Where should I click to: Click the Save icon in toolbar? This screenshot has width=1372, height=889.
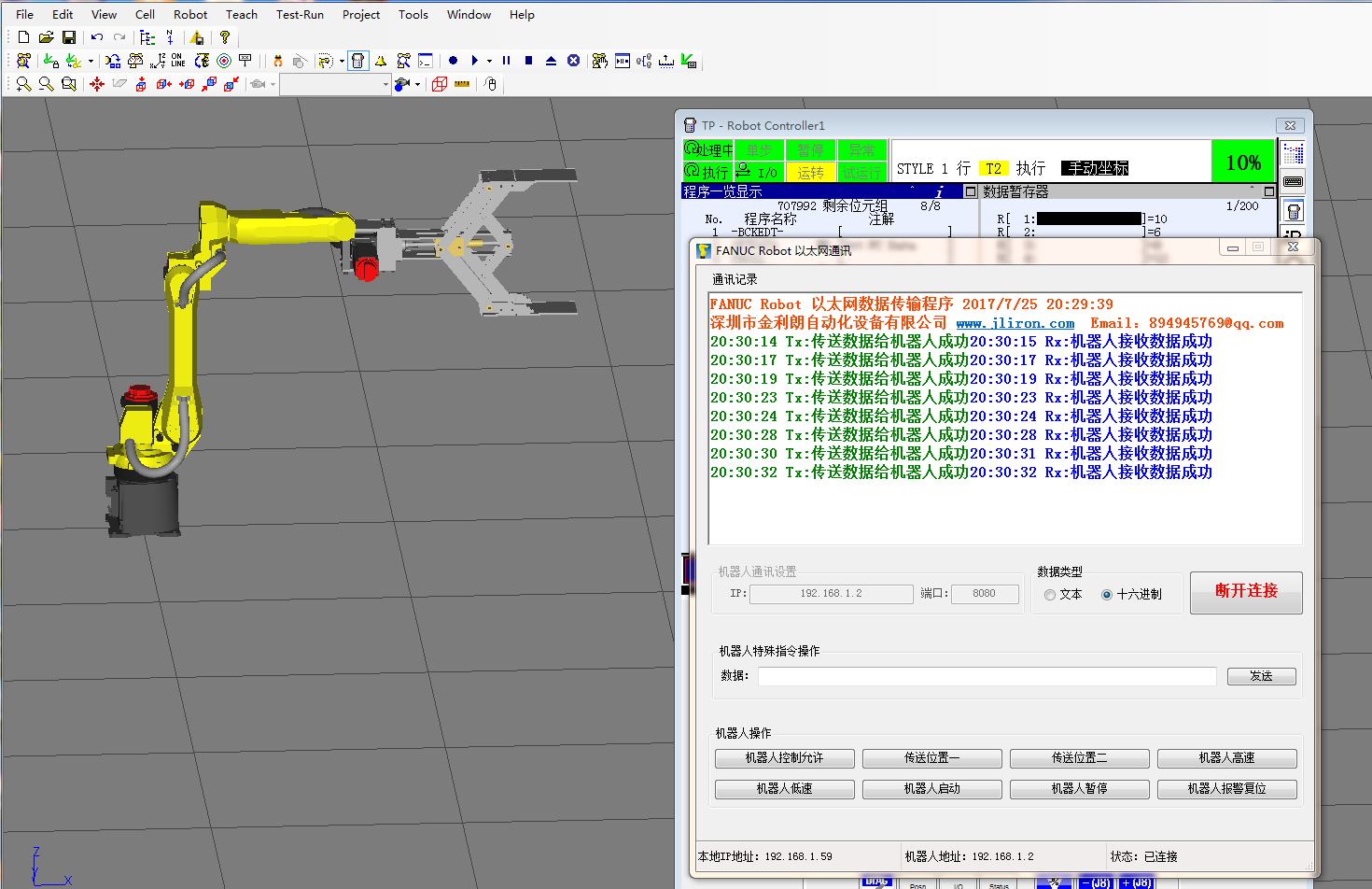69,37
